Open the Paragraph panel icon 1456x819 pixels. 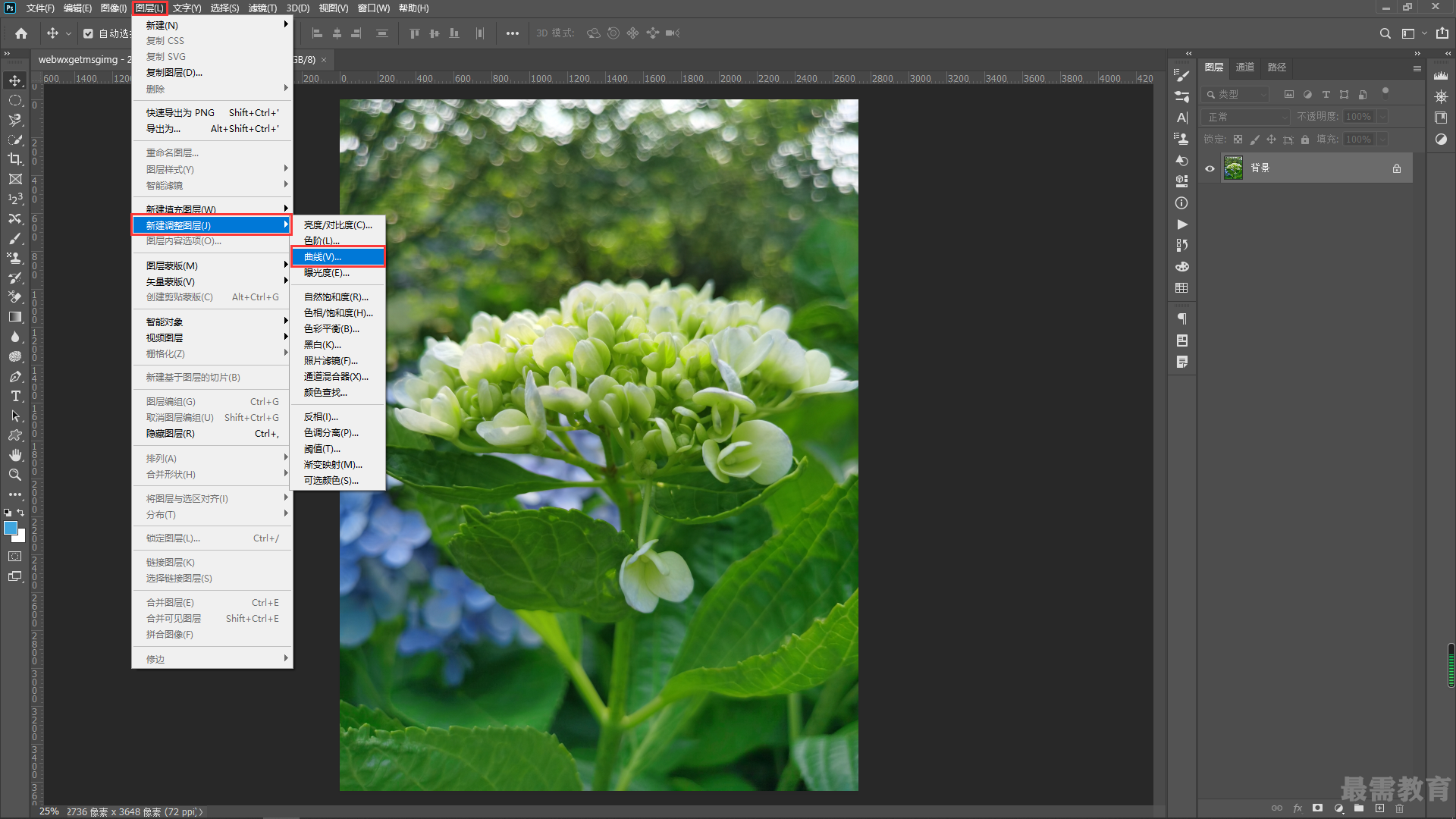click(x=1181, y=318)
